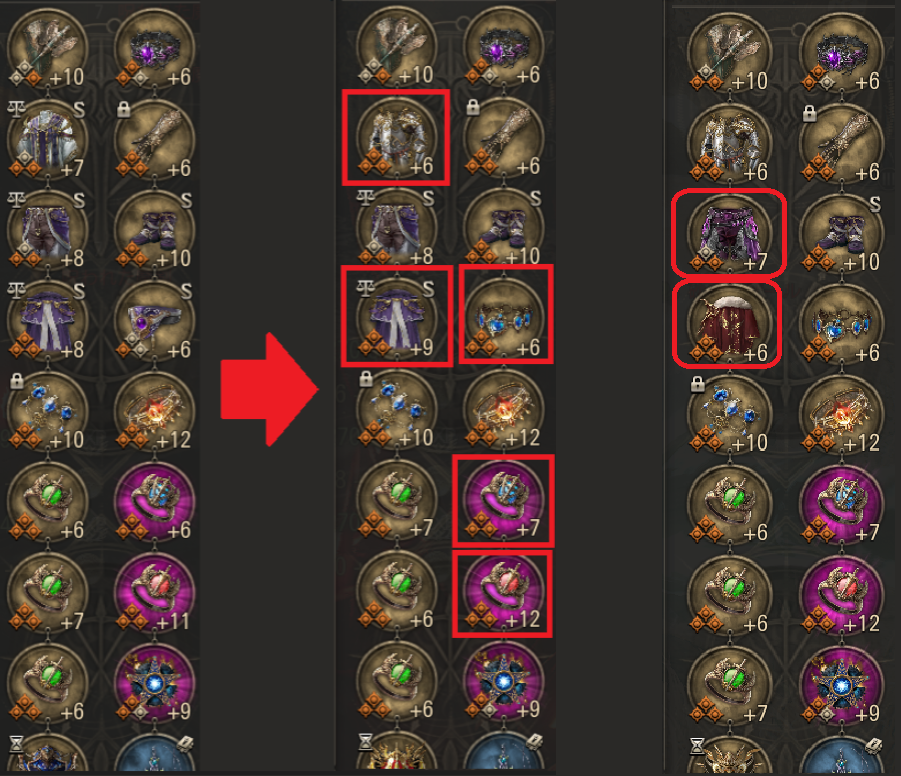
Task: Click the large red arrow
Action: (x=269, y=390)
